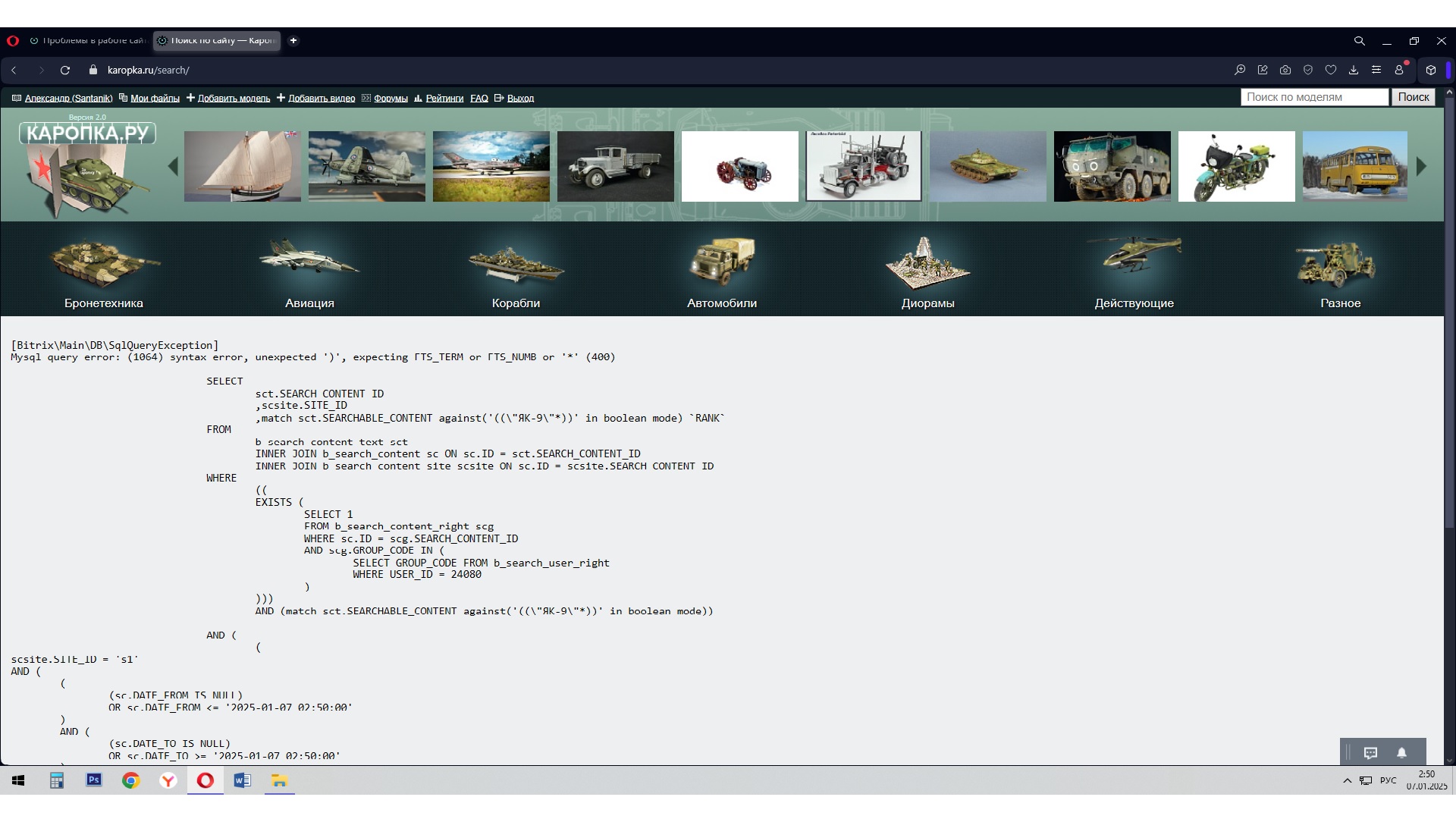Click the Поиск button

pos(1413,97)
